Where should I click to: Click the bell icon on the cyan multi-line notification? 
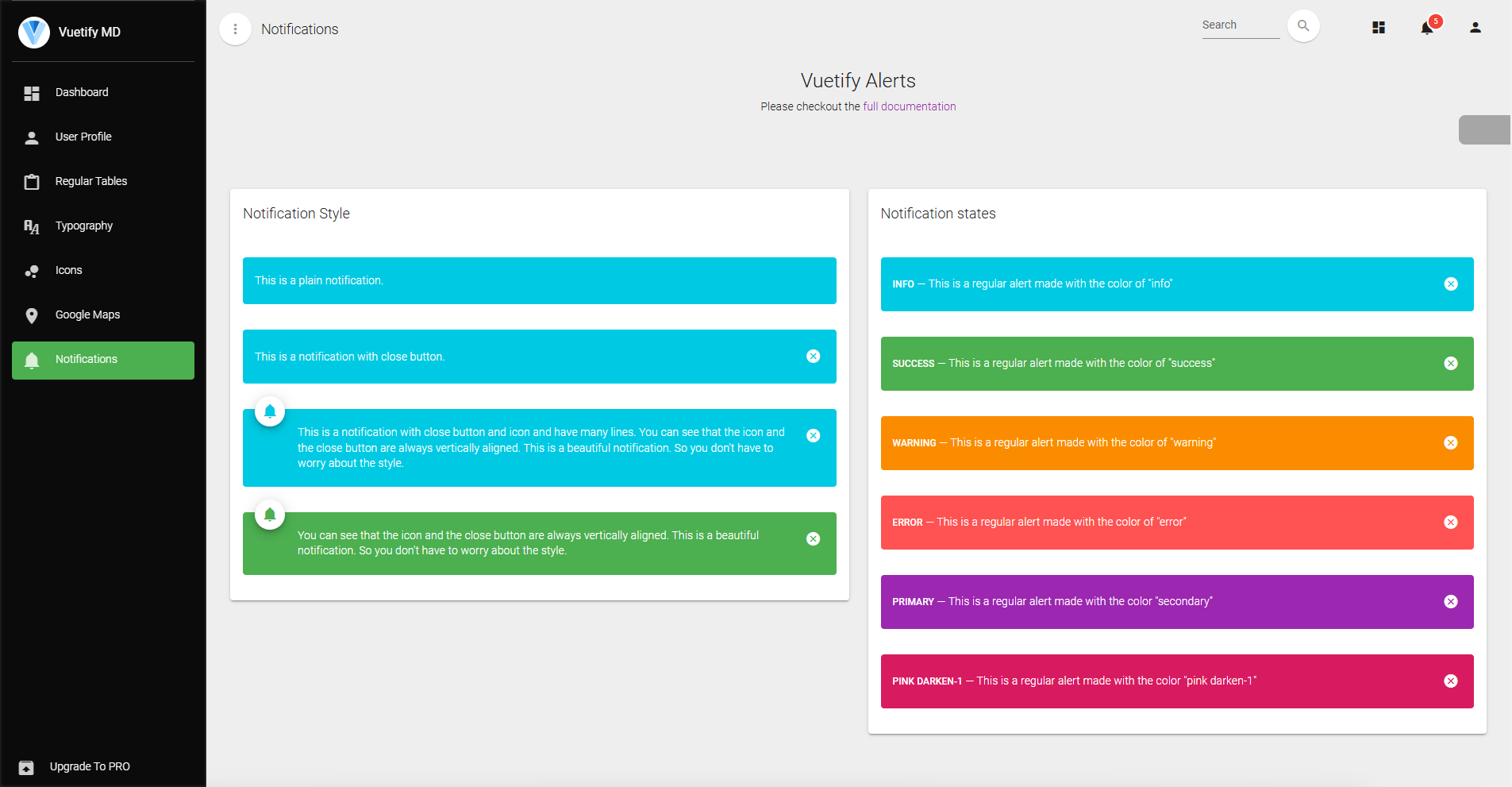(x=270, y=411)
